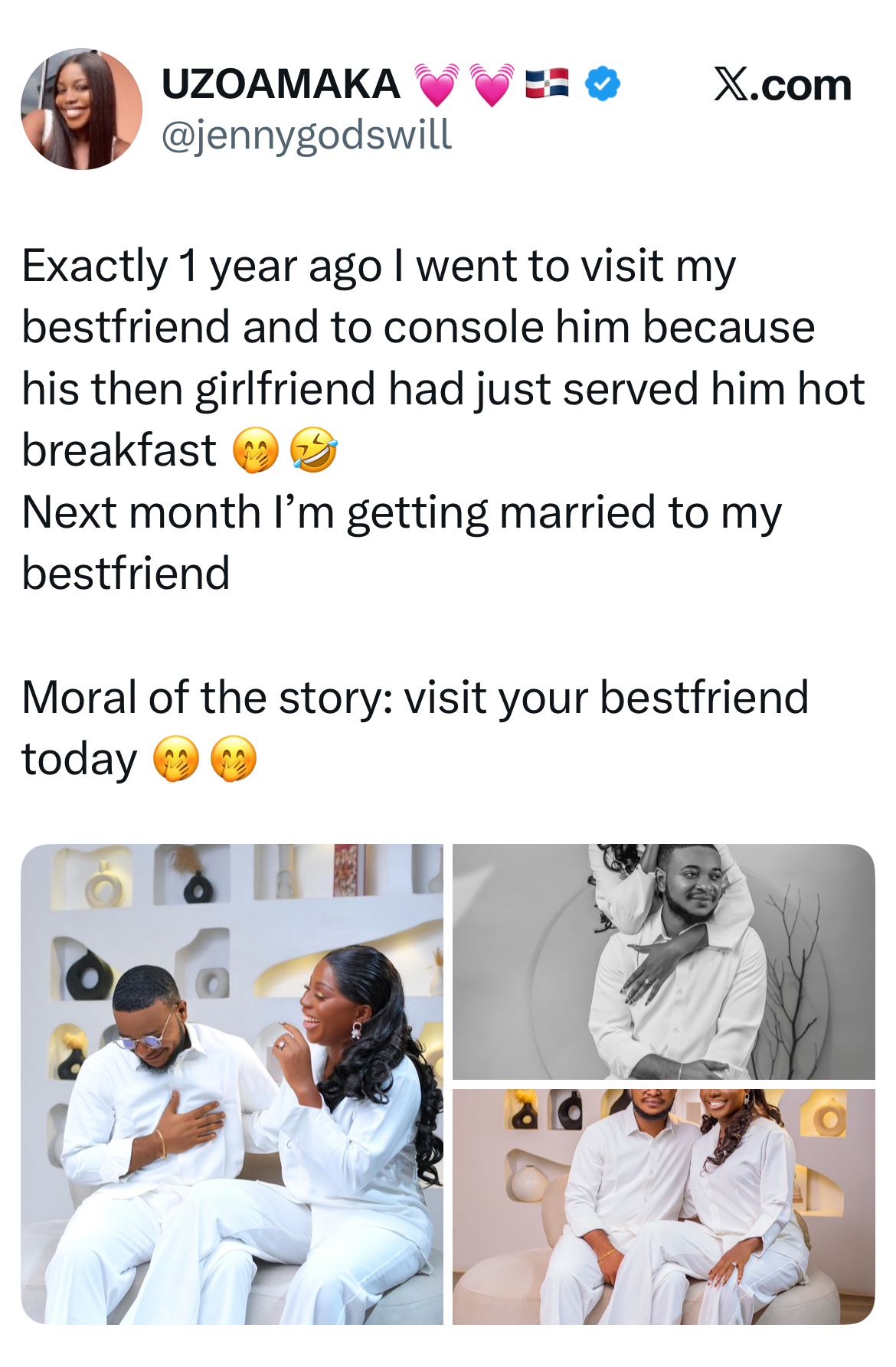Open the large photo of the laughing couple
Screen dimensions: 896x1367
click(232, 1084)
